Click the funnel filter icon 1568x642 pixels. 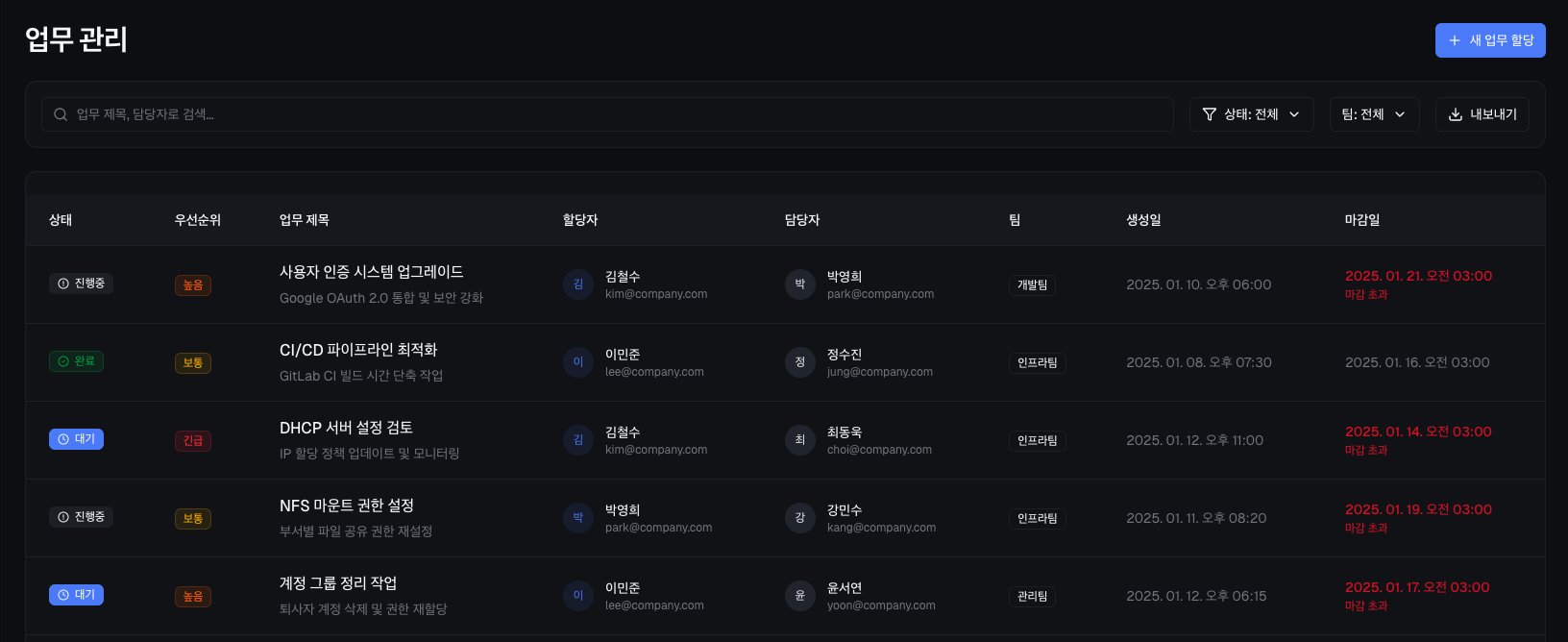tap(1210, 114)
